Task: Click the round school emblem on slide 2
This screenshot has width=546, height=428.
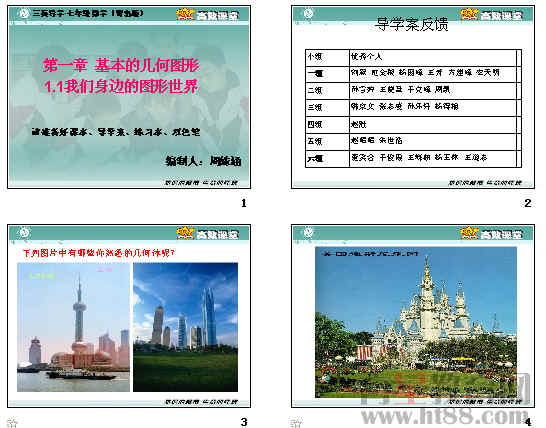Action: click(x=308, y=14)
